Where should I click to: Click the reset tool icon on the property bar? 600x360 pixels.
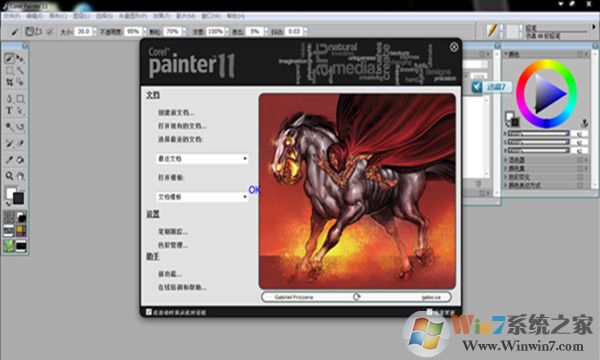(x=30, y=31)
